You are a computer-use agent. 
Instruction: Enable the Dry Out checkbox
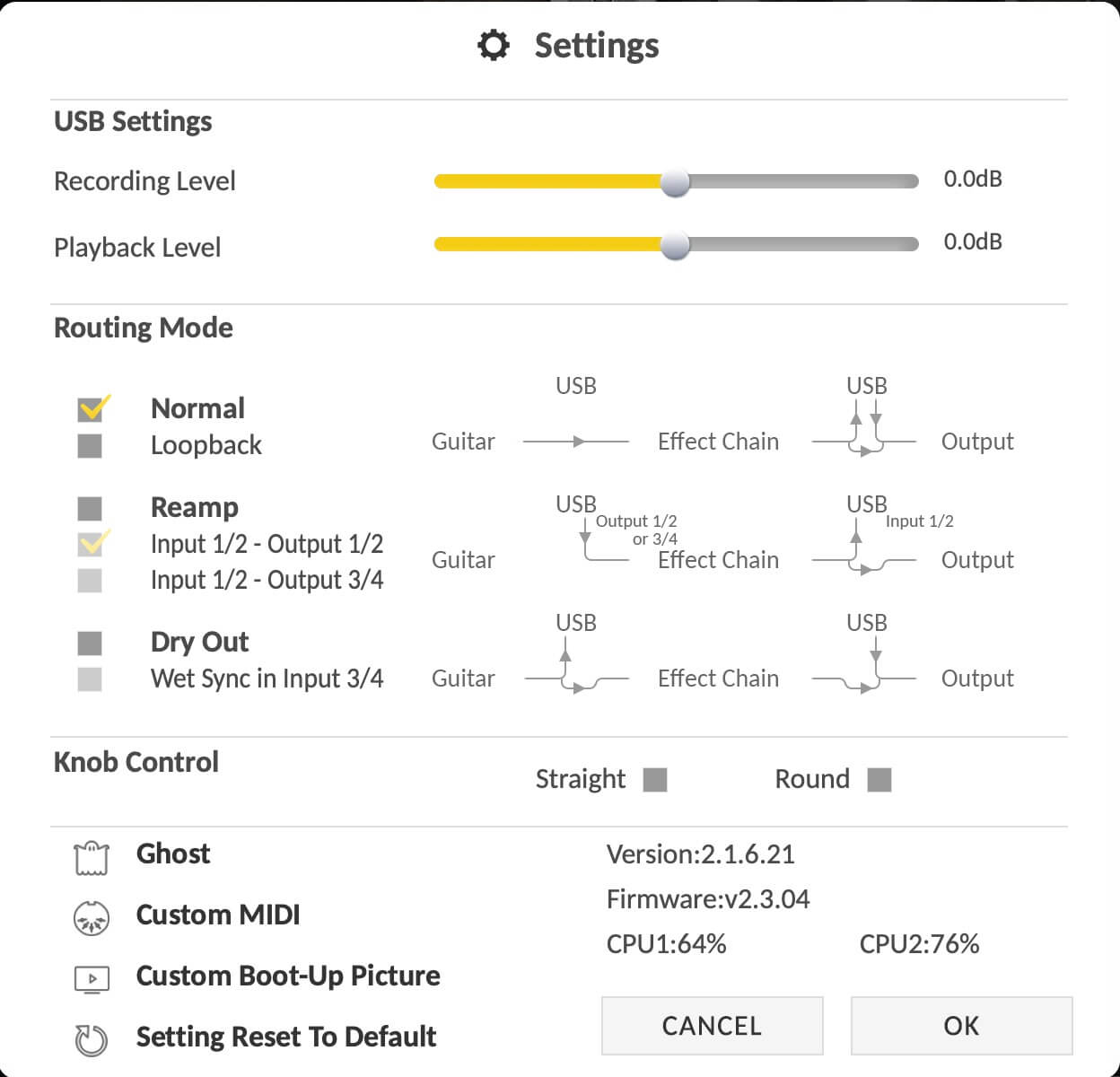(x=90, y=644)
